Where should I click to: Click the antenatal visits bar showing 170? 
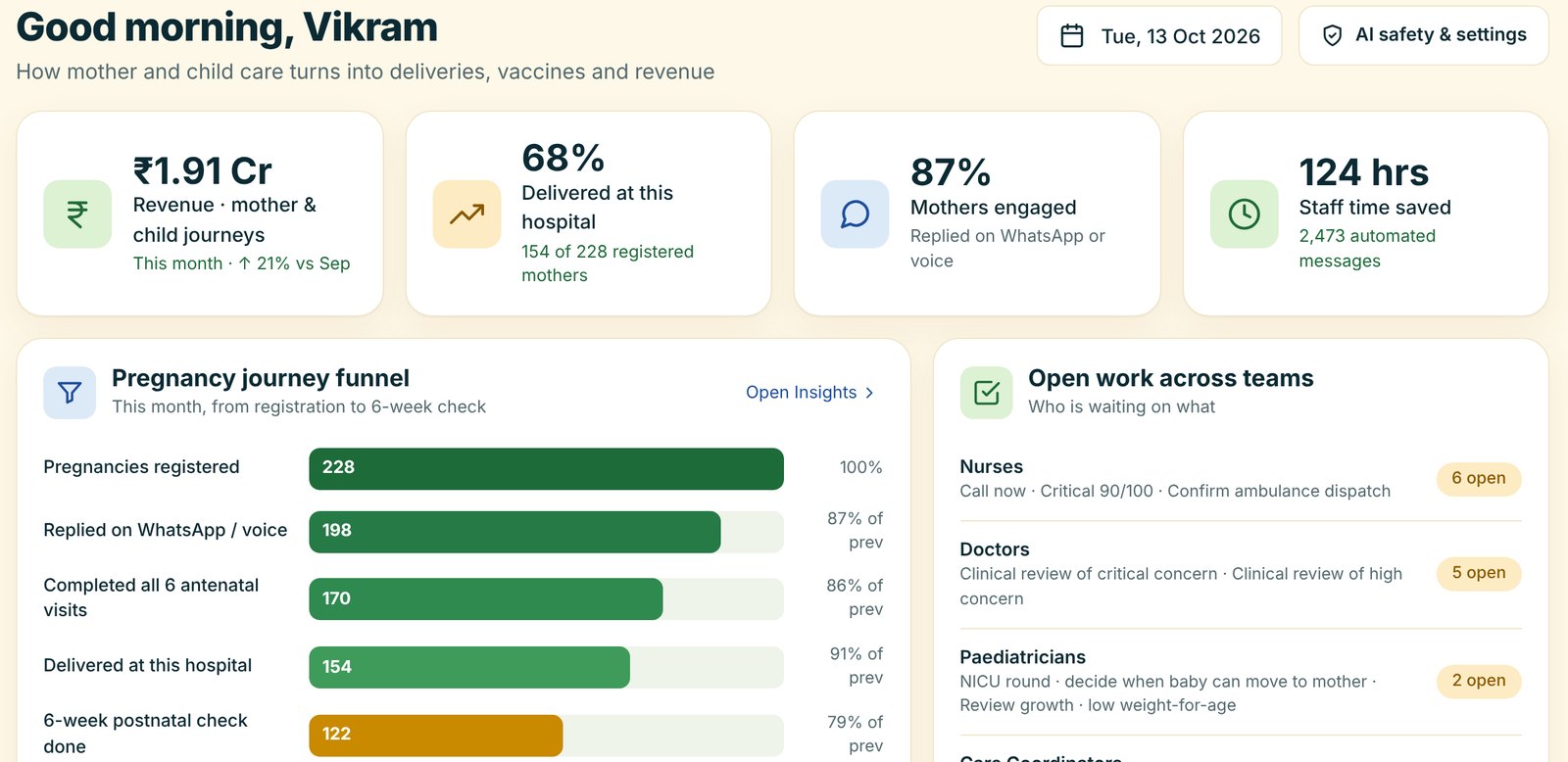(486, 598)
